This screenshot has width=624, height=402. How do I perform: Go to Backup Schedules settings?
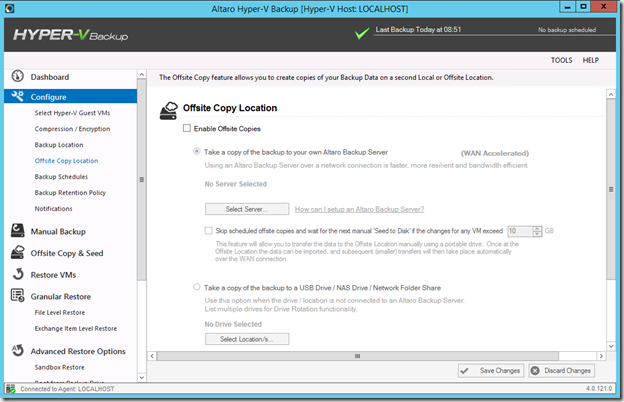pos(61,177)
